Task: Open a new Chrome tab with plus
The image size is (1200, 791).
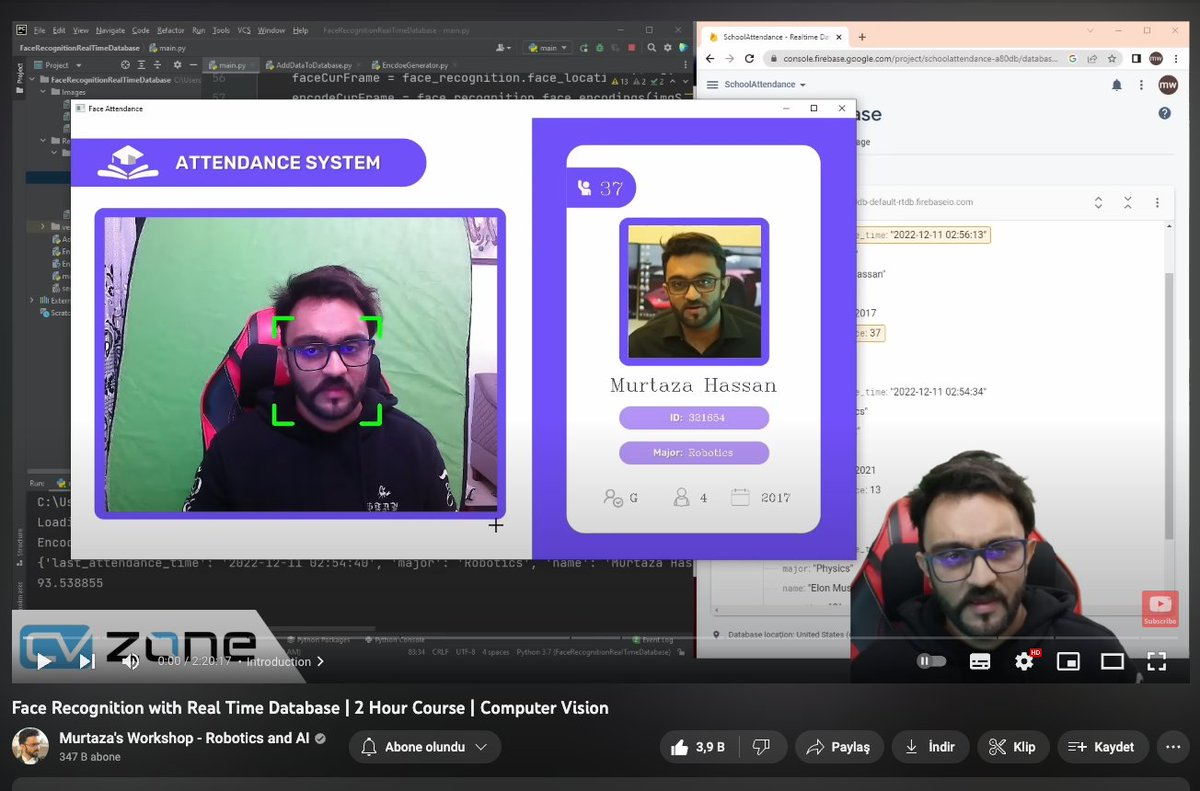Action: tap(862, 37)
